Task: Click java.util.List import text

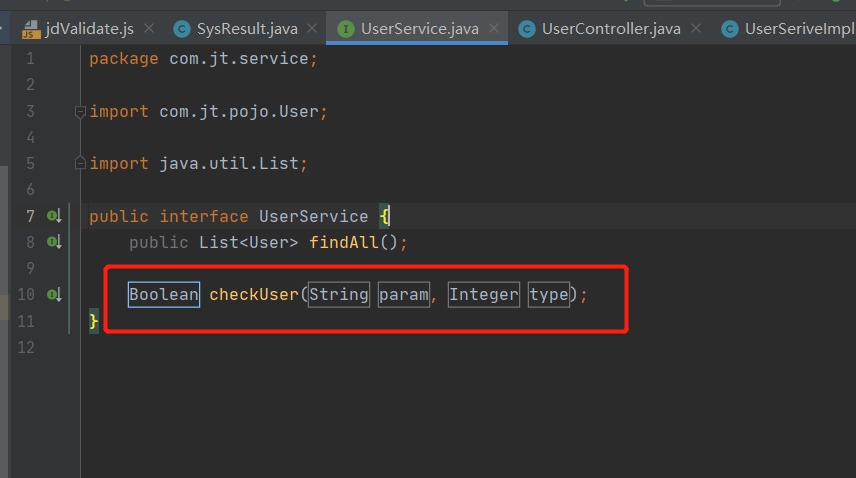Action: tap(229, 163)
